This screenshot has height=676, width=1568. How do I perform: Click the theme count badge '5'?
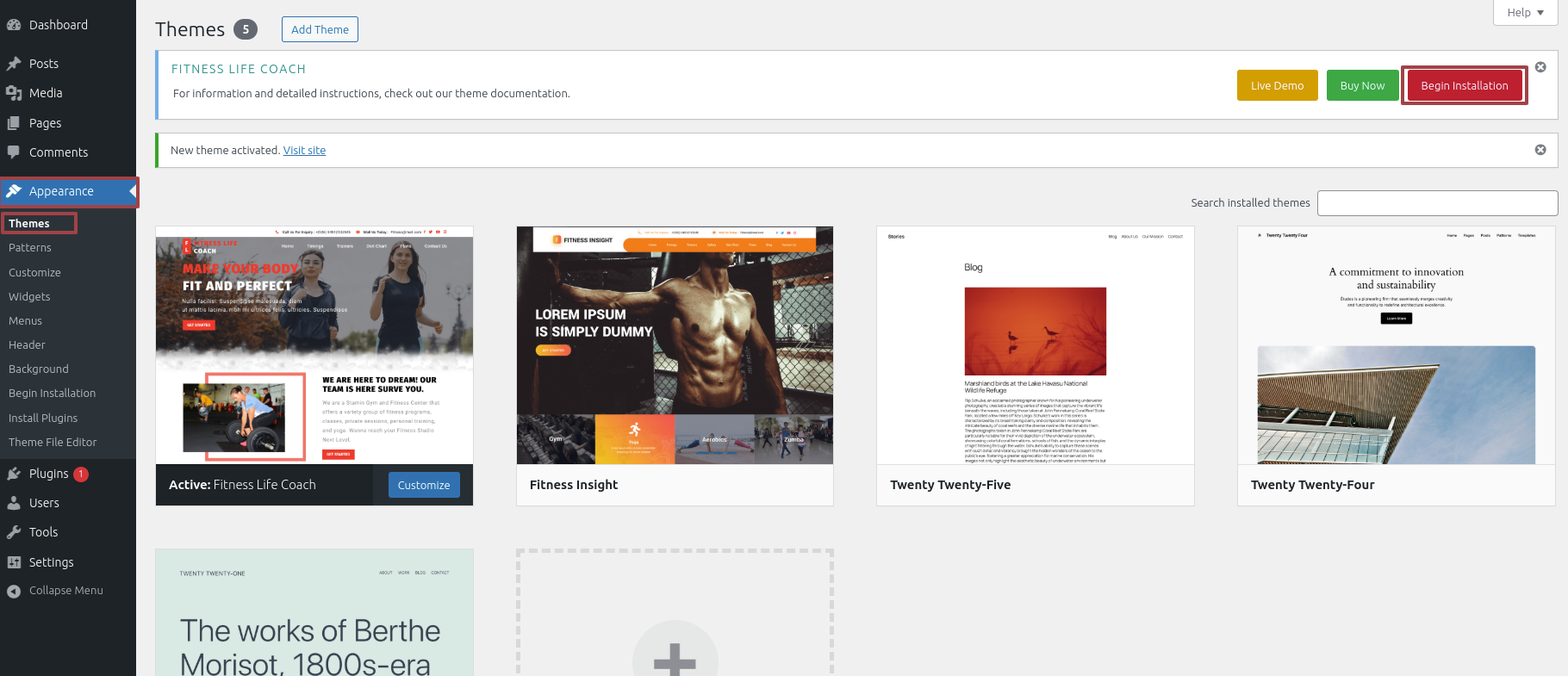[x=246, y=29]
